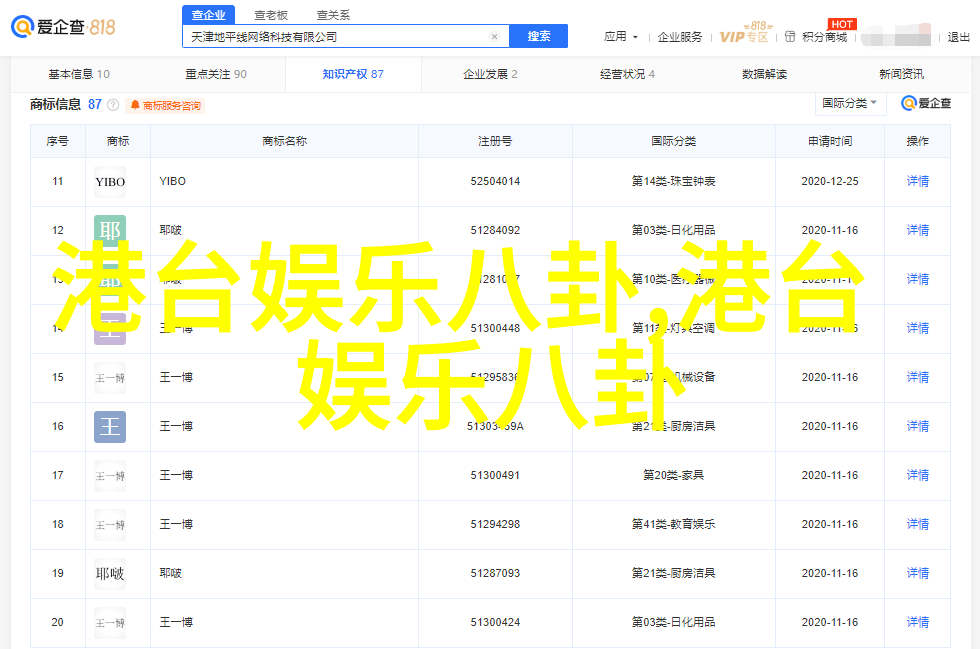Click the 商标名称 column header
The width and height of the screenshot is (980, 649).
[x=284, y=141]
